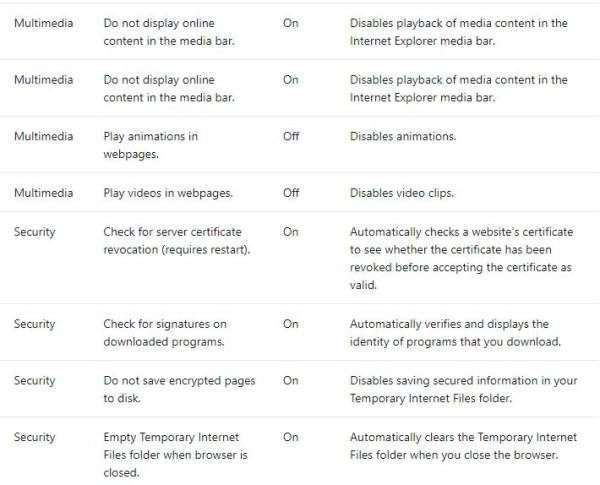Select 'Play animations in webpages.' setting text
Screen dimensions: 600x485
(150, 145)
